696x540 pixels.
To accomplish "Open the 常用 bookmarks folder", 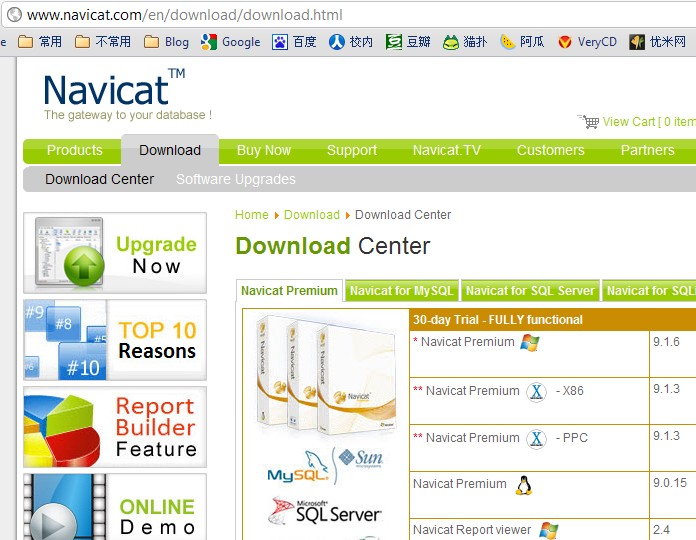I will 40,42.
